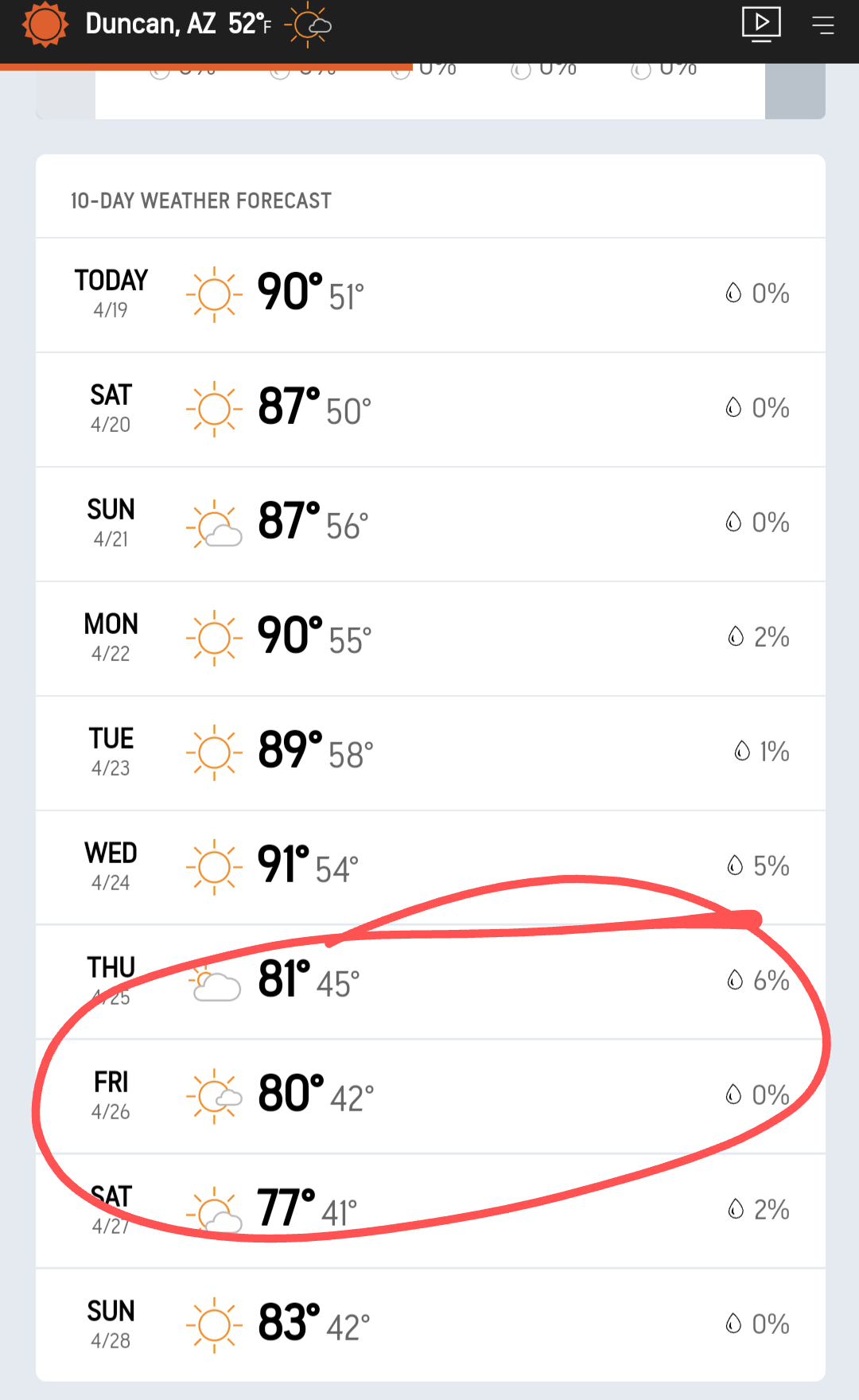
Task: Open FRI 4/26 forecast row
Action: coord(430,1096)
